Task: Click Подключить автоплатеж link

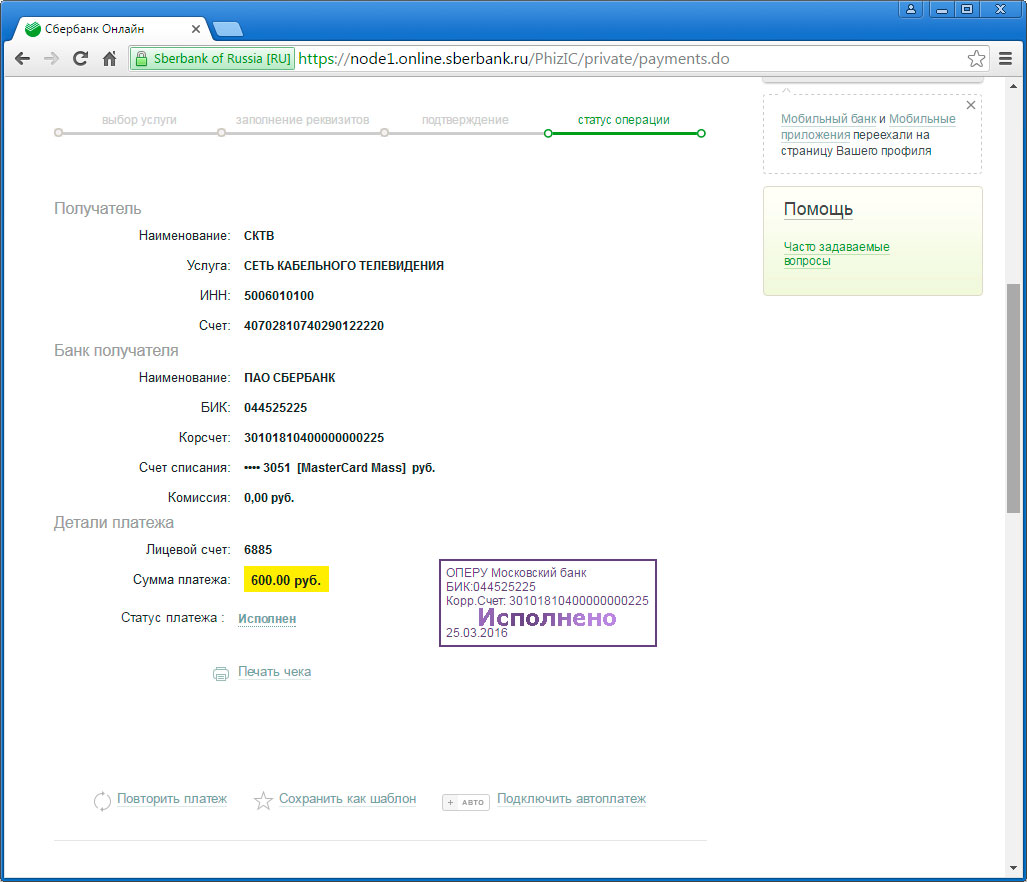Action: (x=572, y=799)
